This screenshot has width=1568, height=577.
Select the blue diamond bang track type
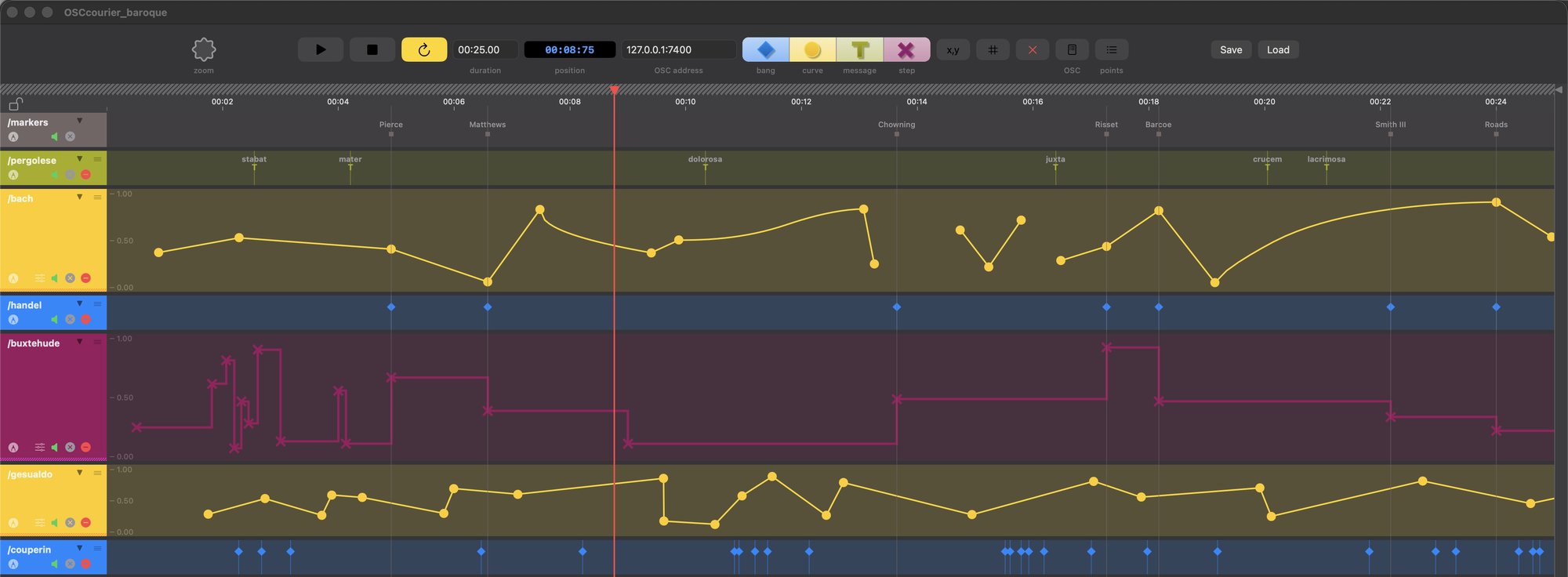click(x=766, y=49)
